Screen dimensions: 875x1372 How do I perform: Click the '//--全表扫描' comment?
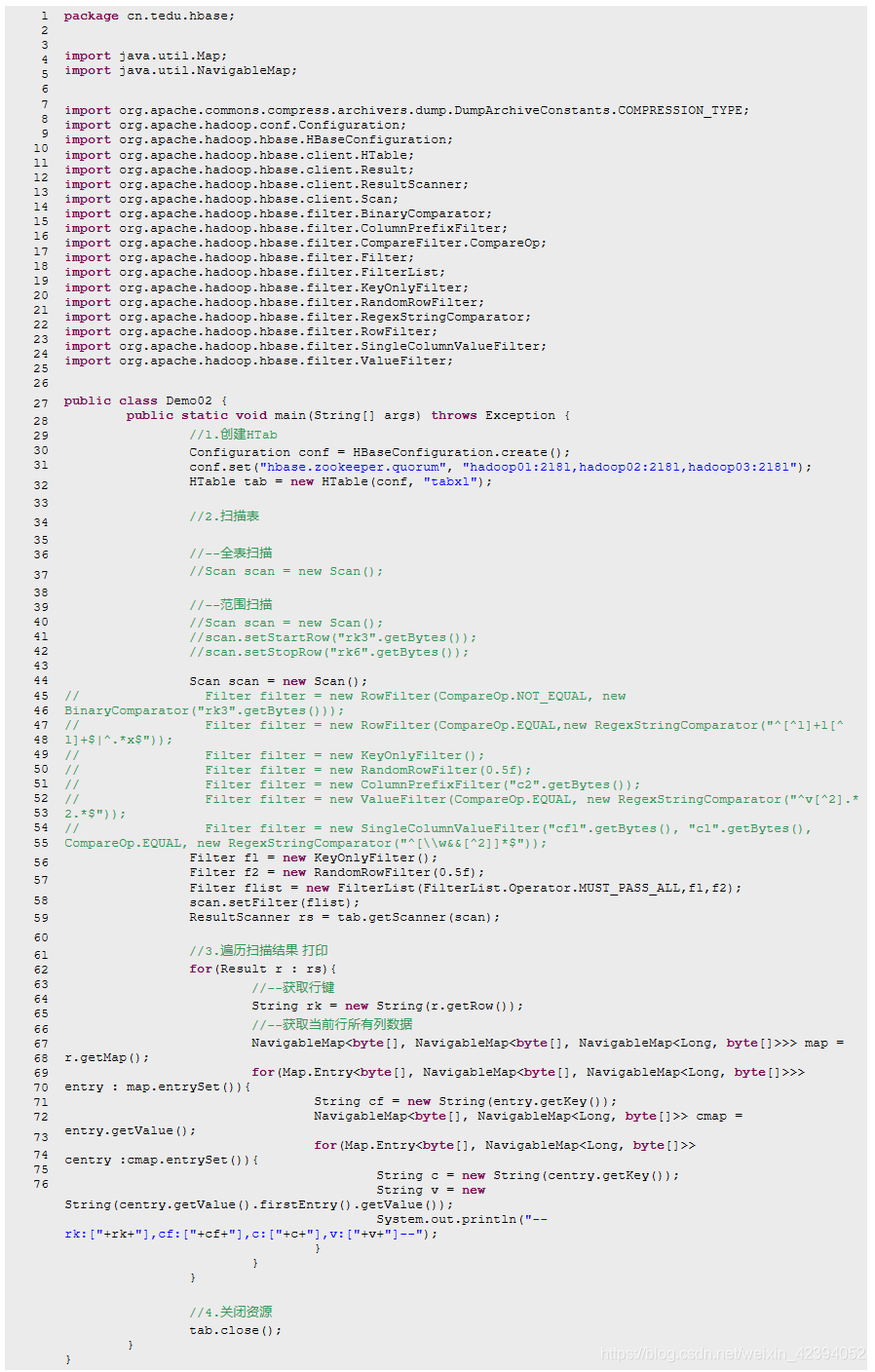(x=231, y=553)
